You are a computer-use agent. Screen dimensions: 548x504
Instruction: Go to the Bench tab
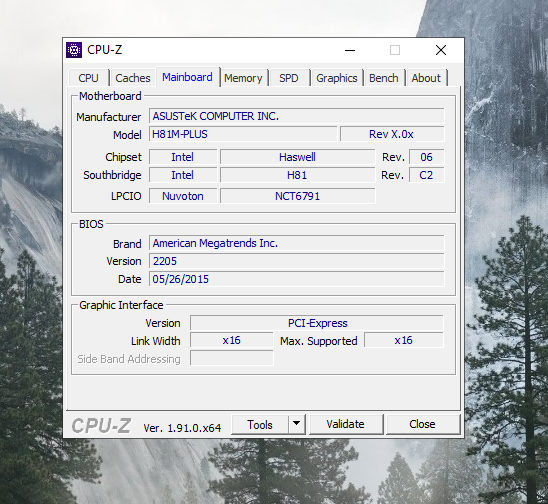tap(384, 78)
